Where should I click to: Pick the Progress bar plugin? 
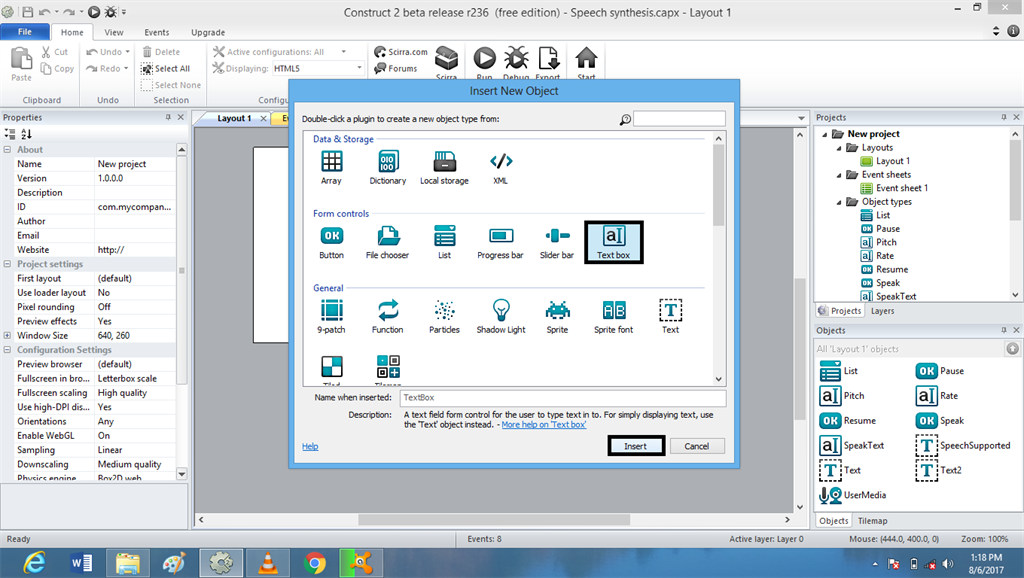(x=500, y=242)
